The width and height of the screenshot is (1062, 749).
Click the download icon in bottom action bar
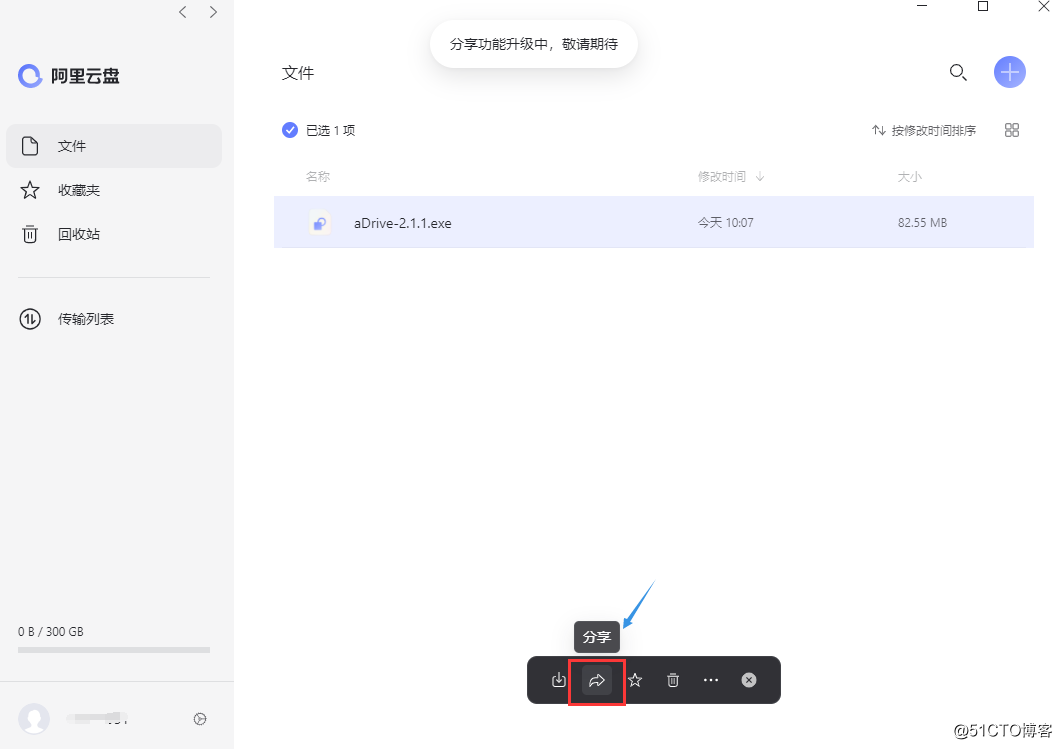[559, 680]
